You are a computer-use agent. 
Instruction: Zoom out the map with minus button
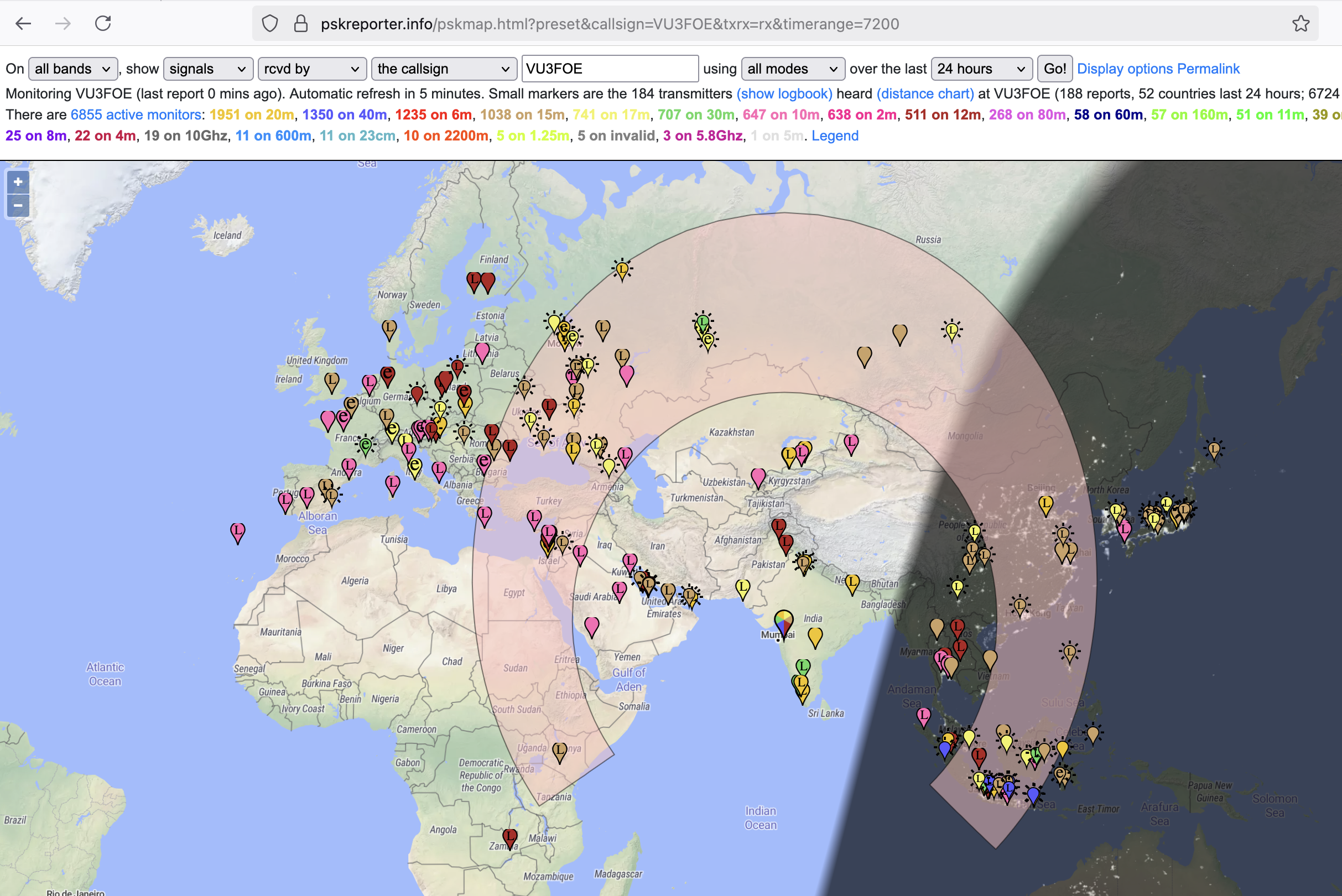point(18,205)
